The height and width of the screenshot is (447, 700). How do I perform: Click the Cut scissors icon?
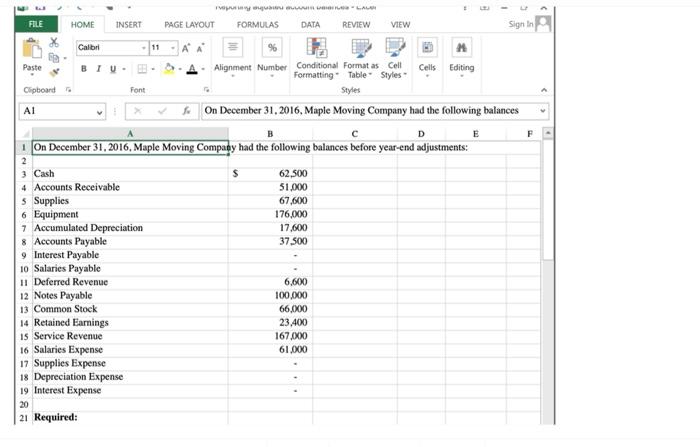[54, 43]
